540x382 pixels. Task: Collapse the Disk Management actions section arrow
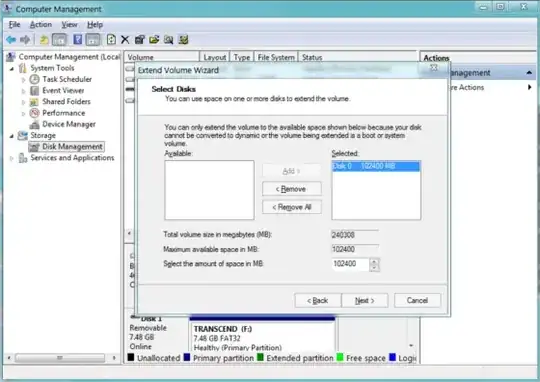[529, 73]
